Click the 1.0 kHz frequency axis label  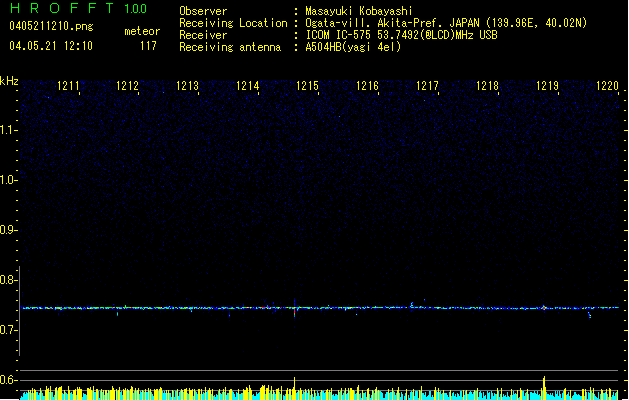(9, 180)
